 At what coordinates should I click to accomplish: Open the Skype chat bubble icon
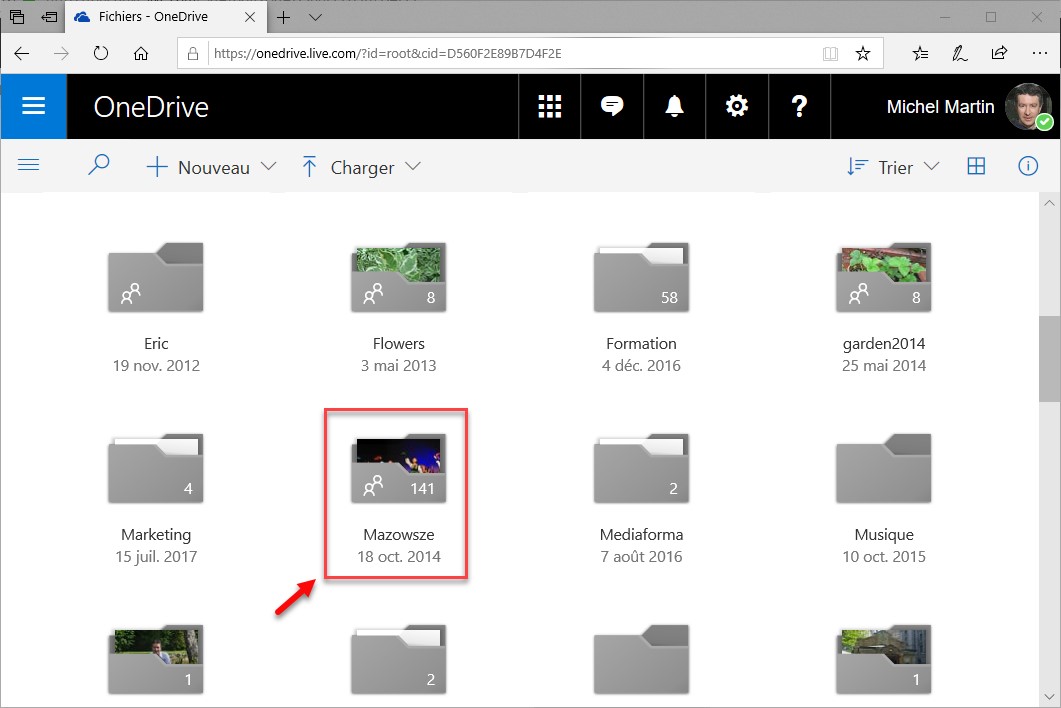[x=612, y=106]
